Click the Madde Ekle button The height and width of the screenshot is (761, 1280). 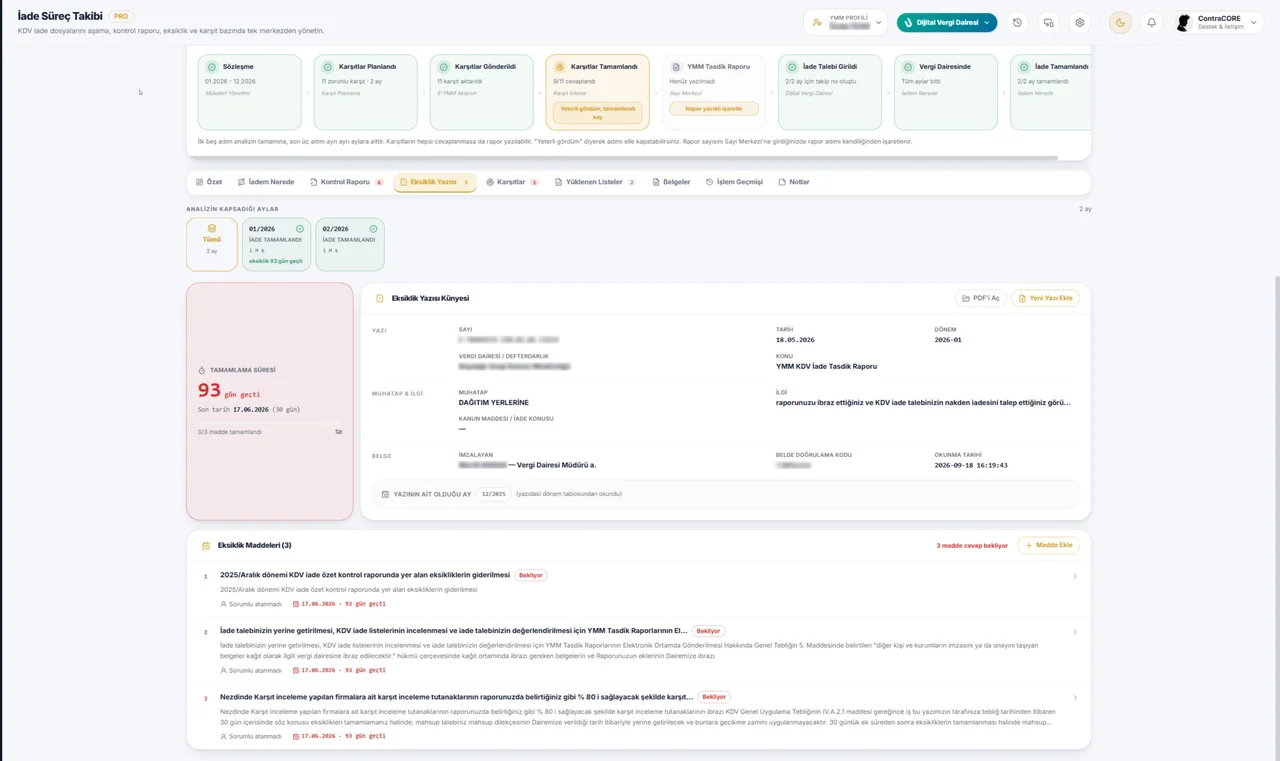pos(1048,546)
